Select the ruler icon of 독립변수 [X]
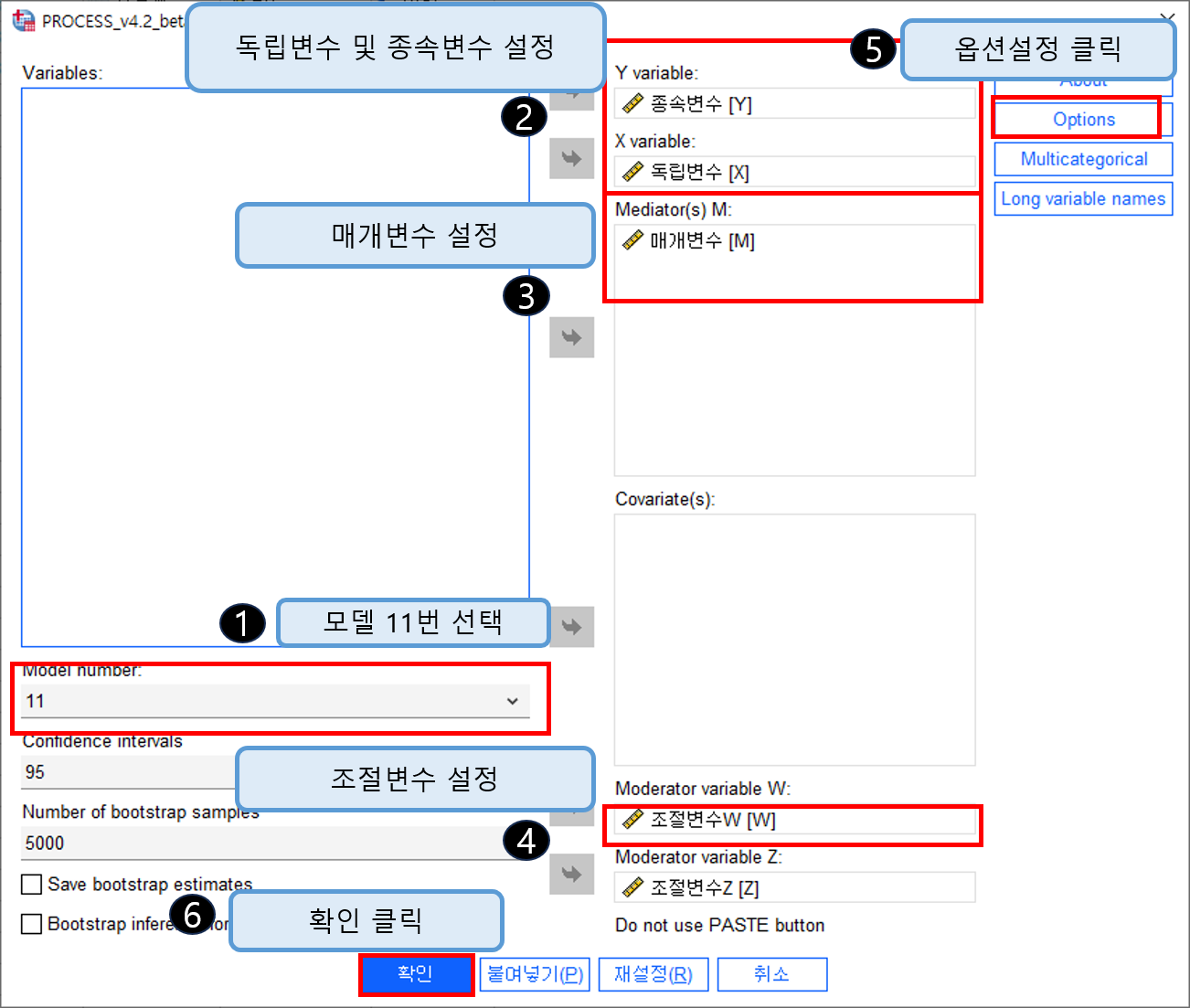Screen dimensions: 1190x1008 tap(632, 171)
